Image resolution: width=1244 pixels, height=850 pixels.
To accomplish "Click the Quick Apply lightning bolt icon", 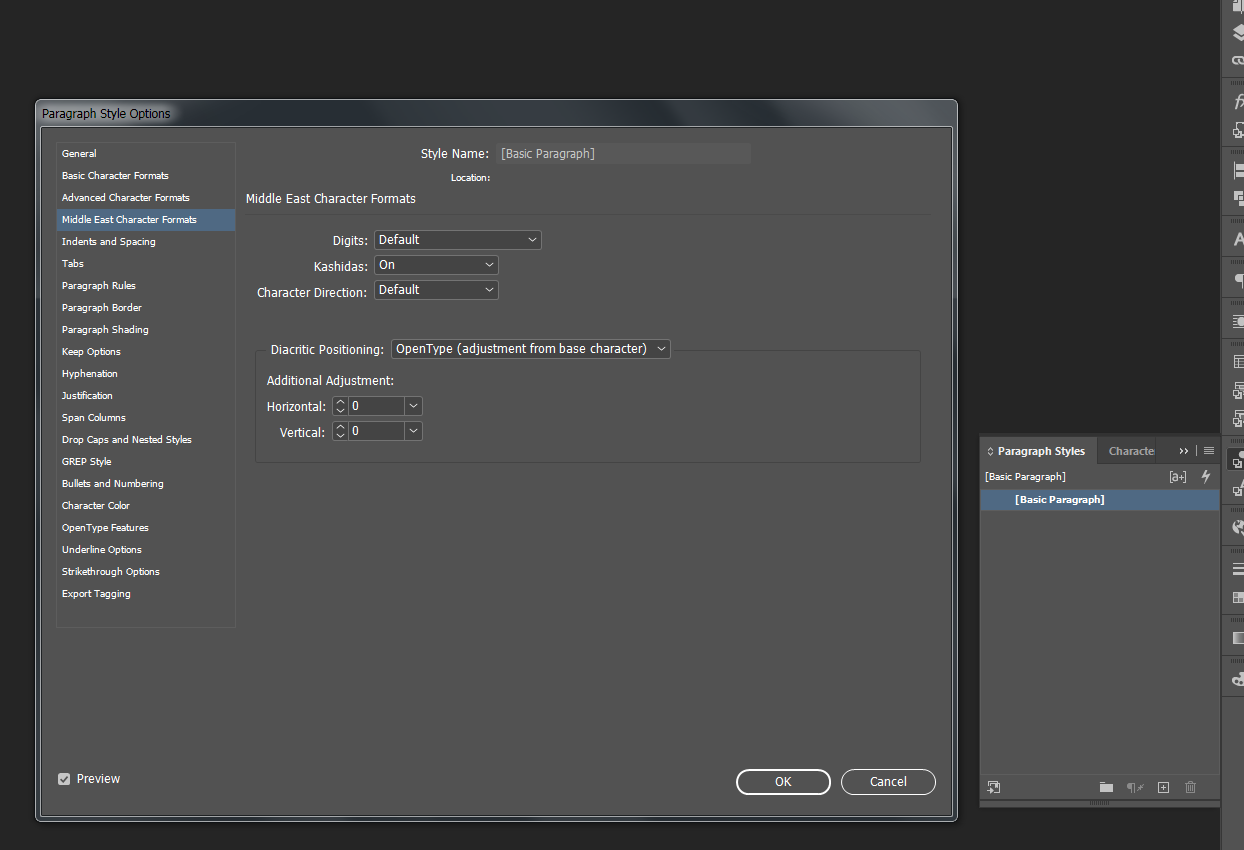I will point(1205,477).
